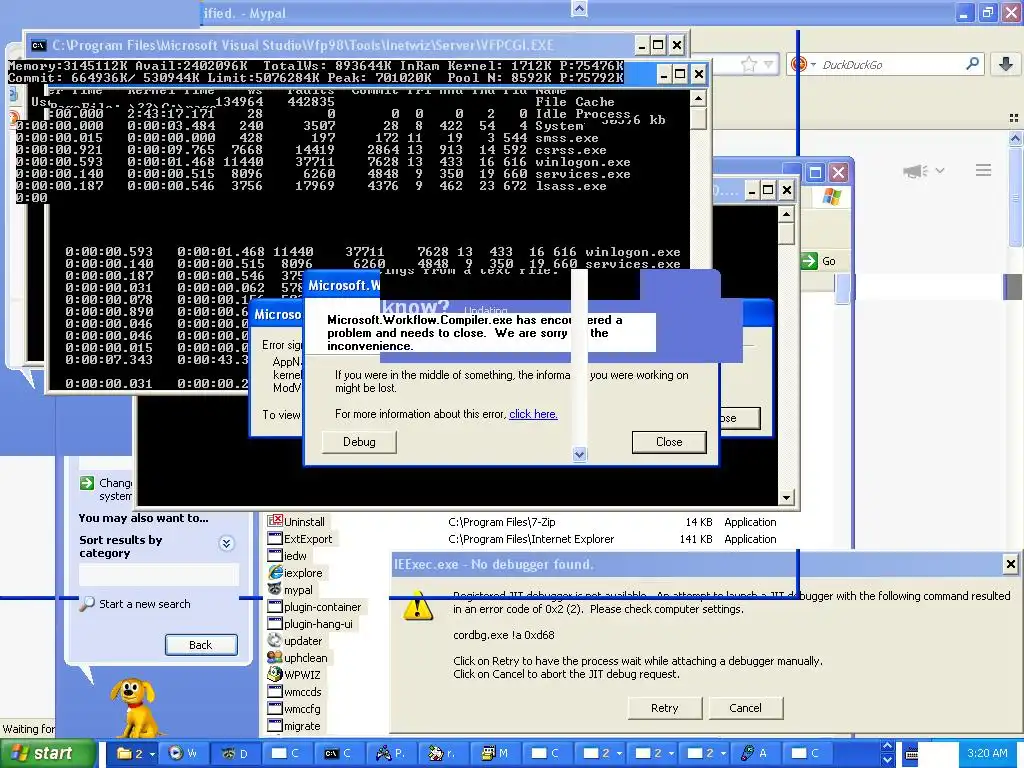The width and height of the screenshot is (1024, 768).
Task: Switch to Mypal raccoon taskbar item
Action: point(236,754)
